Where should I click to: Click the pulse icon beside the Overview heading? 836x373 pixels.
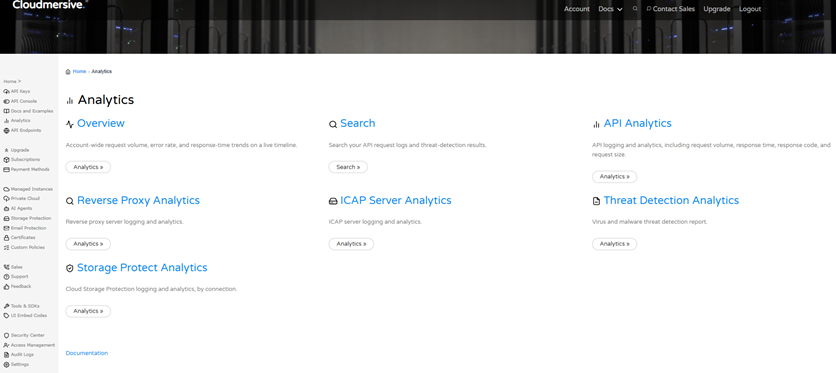click(x=70, y=124)
